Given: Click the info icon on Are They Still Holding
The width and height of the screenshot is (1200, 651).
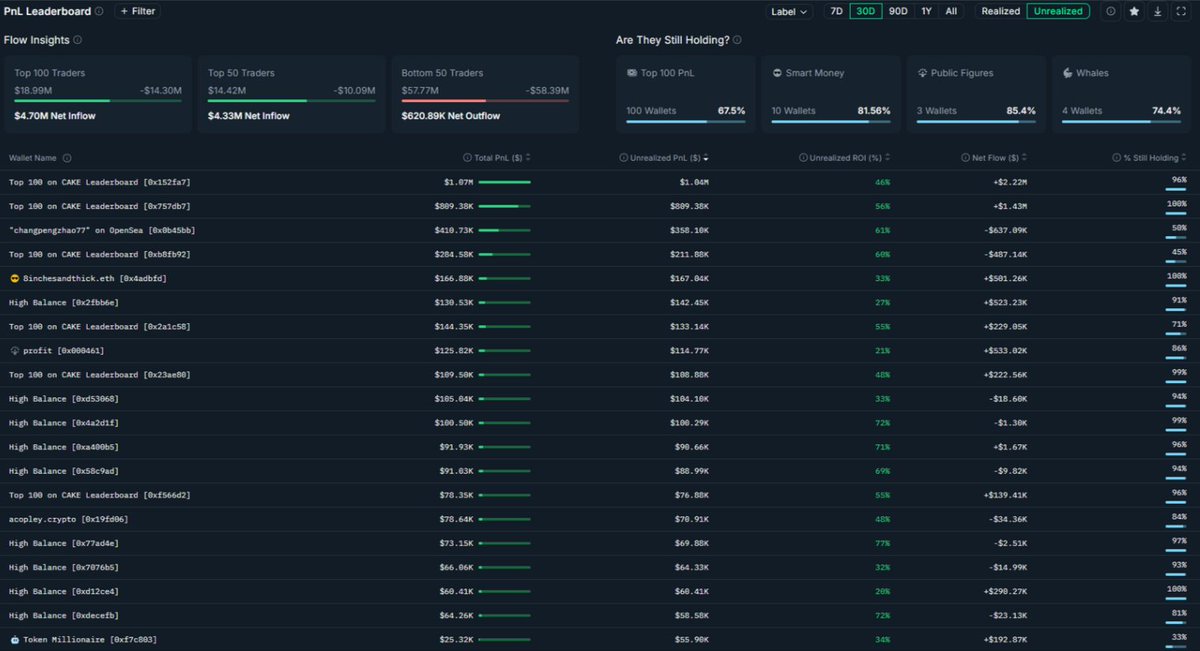Looking at the screenshot, I should point(735,39).
